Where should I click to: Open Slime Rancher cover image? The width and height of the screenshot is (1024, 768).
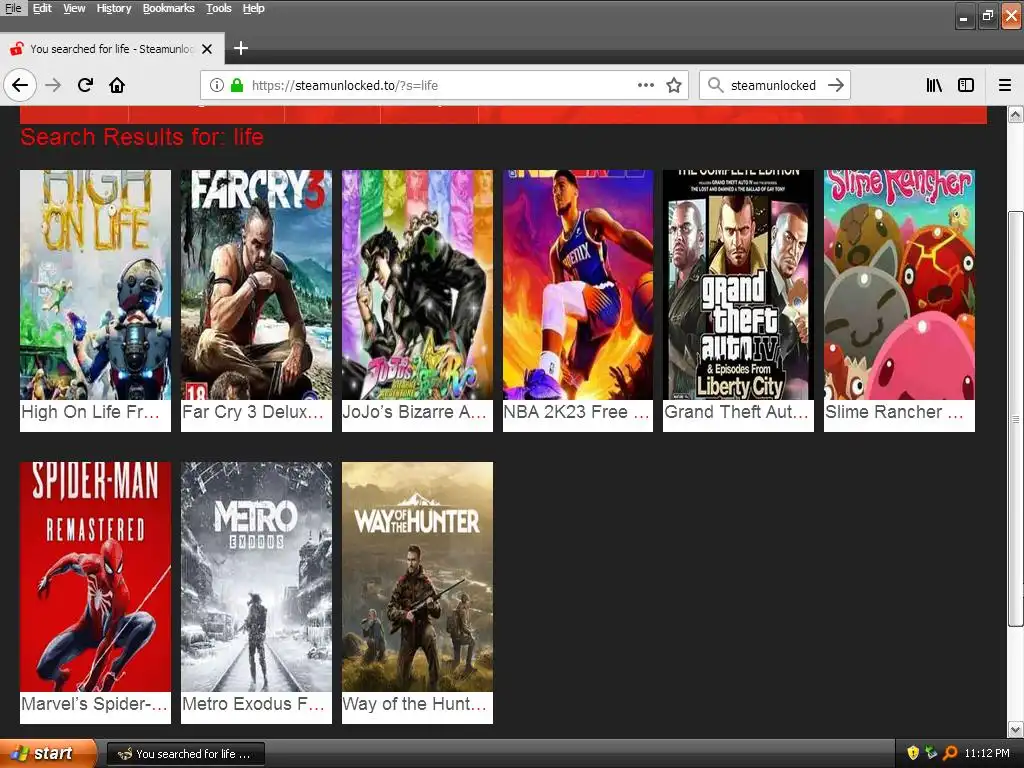coord(899,285)
